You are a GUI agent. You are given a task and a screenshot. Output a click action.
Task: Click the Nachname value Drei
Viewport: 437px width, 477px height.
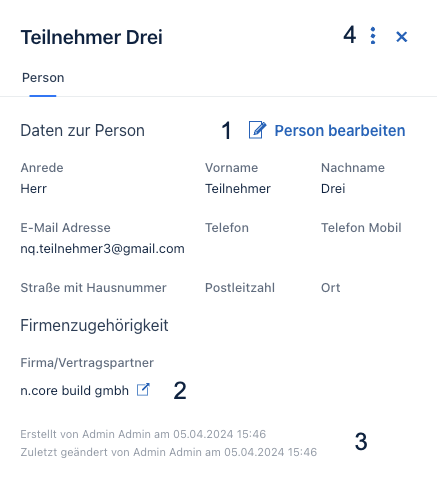(x=333, y=189)
